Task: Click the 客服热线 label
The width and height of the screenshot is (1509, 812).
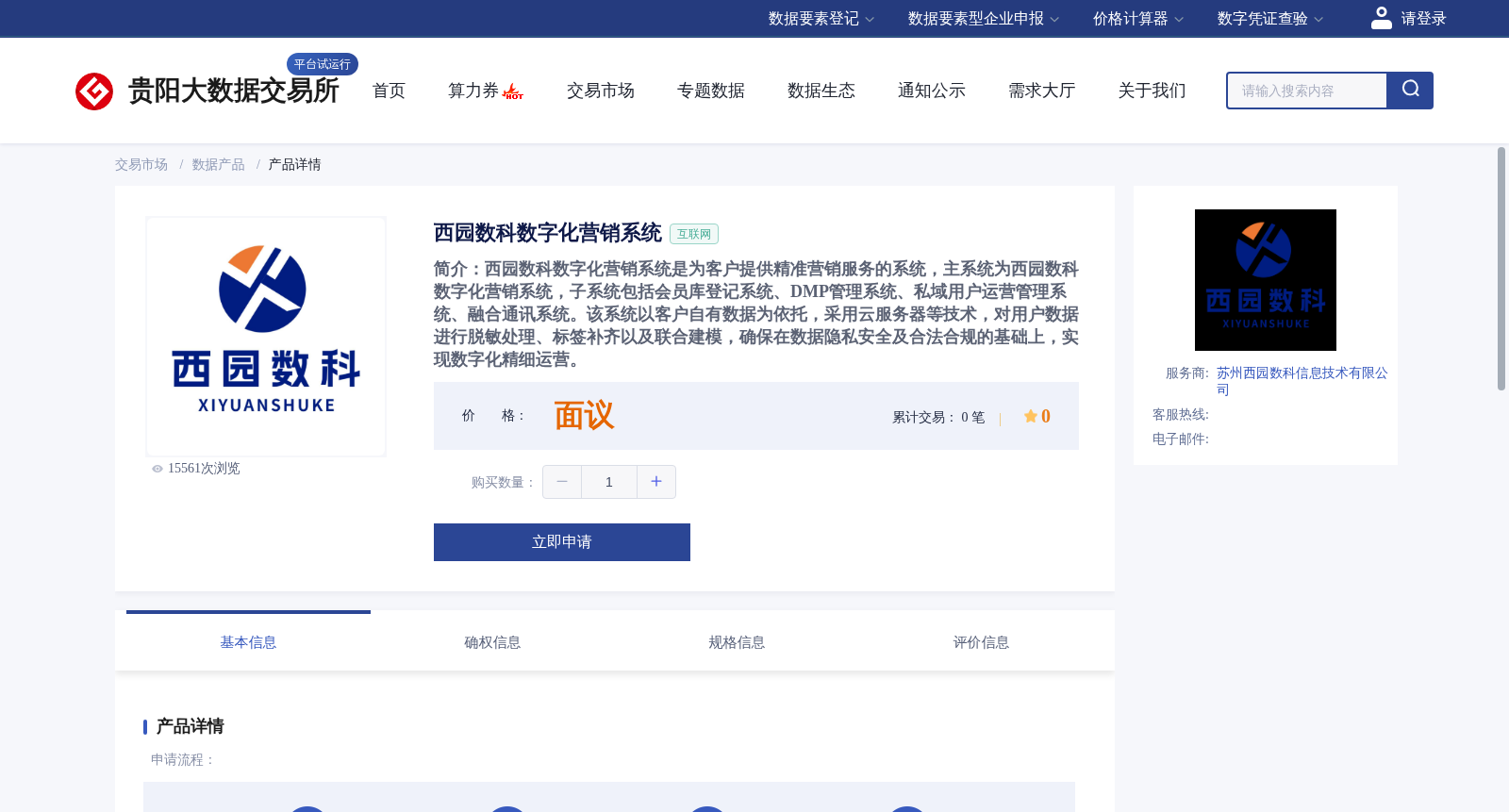Action: coord(1181,415)
